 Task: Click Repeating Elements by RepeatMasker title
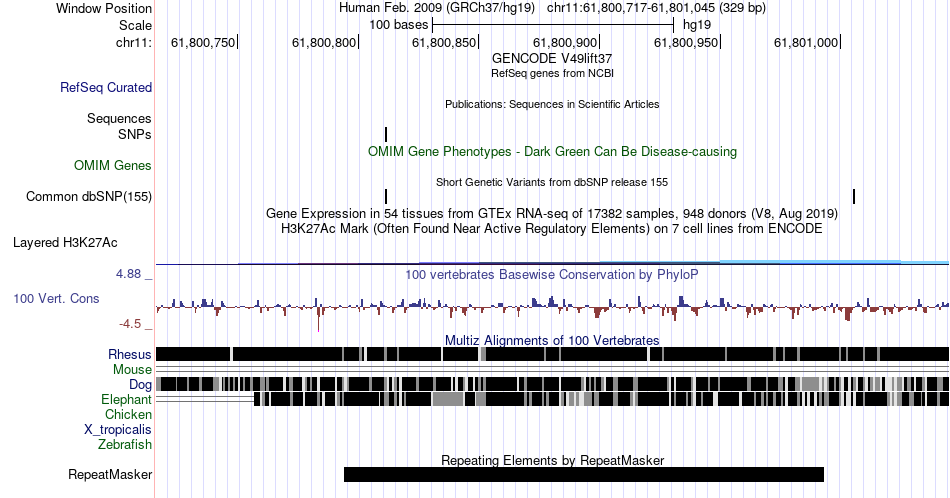553,460
